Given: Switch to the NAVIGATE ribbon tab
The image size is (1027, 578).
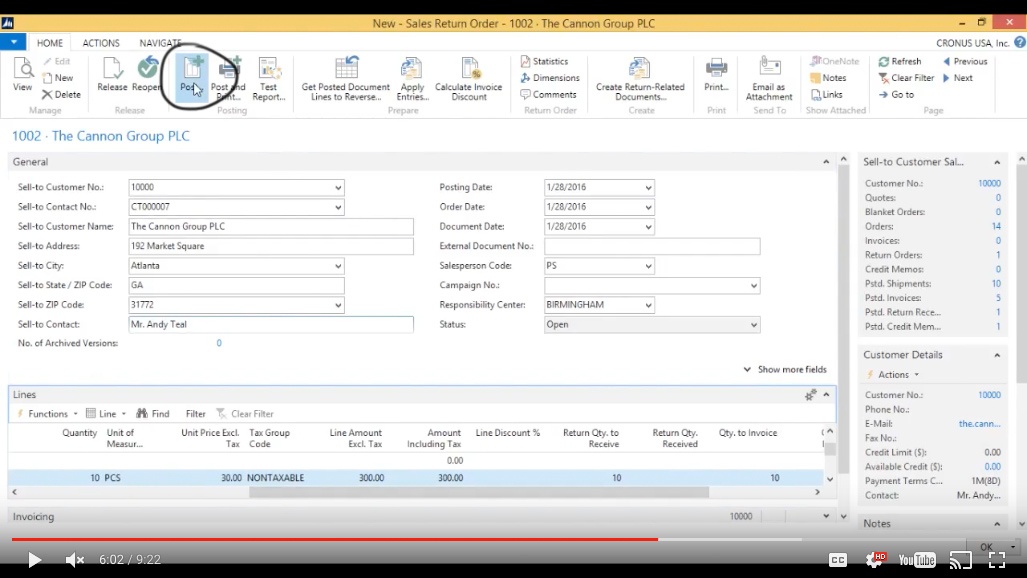Looking at the screenshot, I should pyautogui.click(x=160, y=43).
